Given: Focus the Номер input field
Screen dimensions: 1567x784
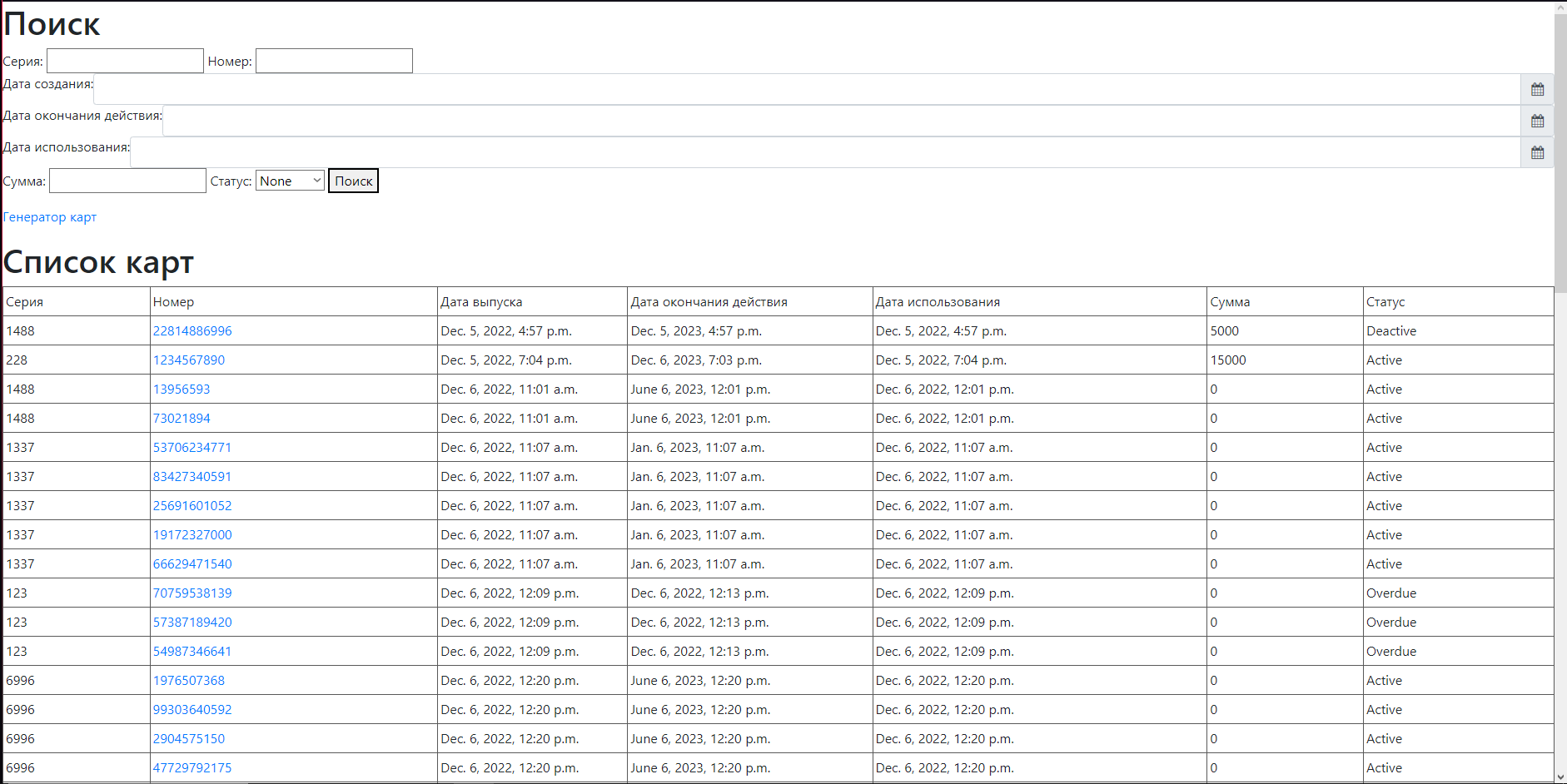Looking at the screenshot, I should coord(334,61).
